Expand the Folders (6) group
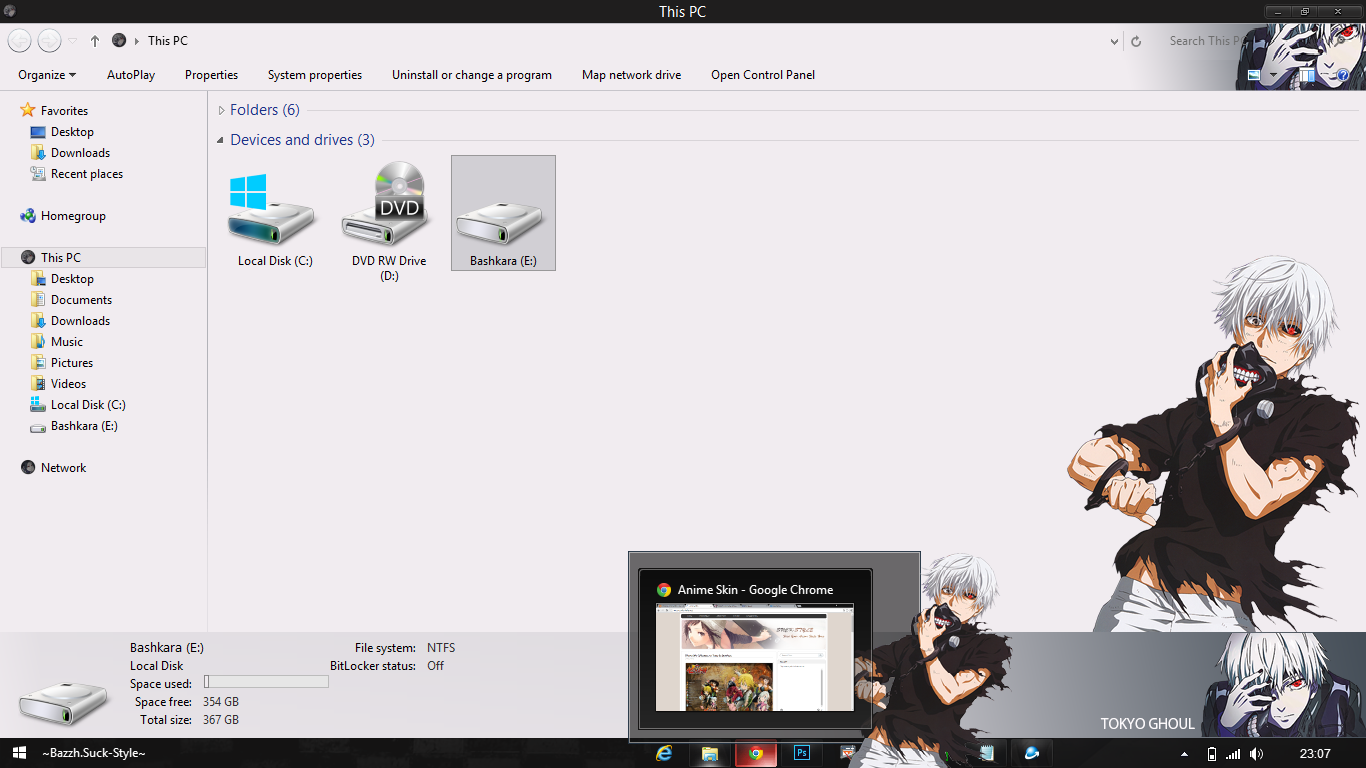The height and width of the screenshot is (768, 1366). point(221,110)
